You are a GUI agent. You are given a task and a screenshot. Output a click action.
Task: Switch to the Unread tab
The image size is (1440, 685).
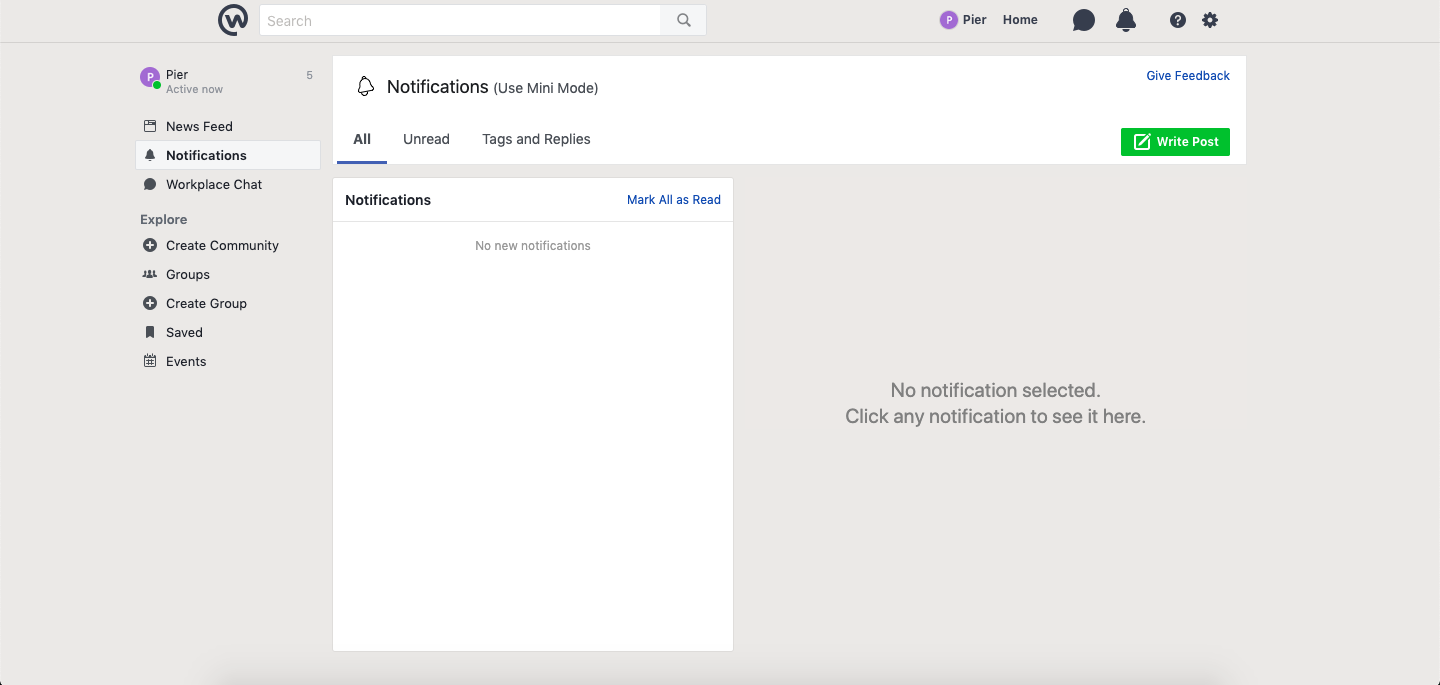(426, 139)
